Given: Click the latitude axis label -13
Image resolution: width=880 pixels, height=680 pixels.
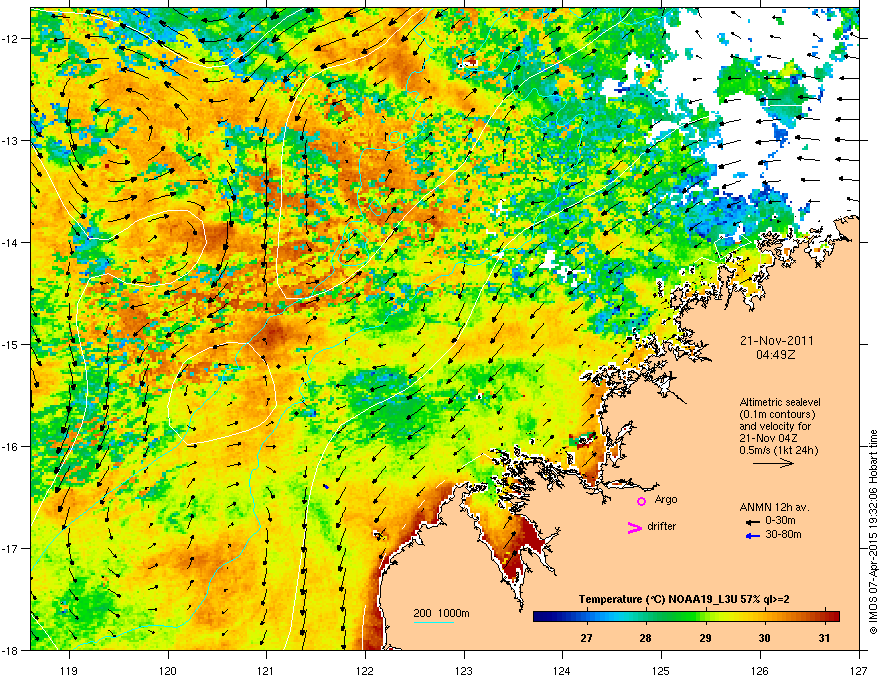Looking at the screenshot, I should (10, 140).
